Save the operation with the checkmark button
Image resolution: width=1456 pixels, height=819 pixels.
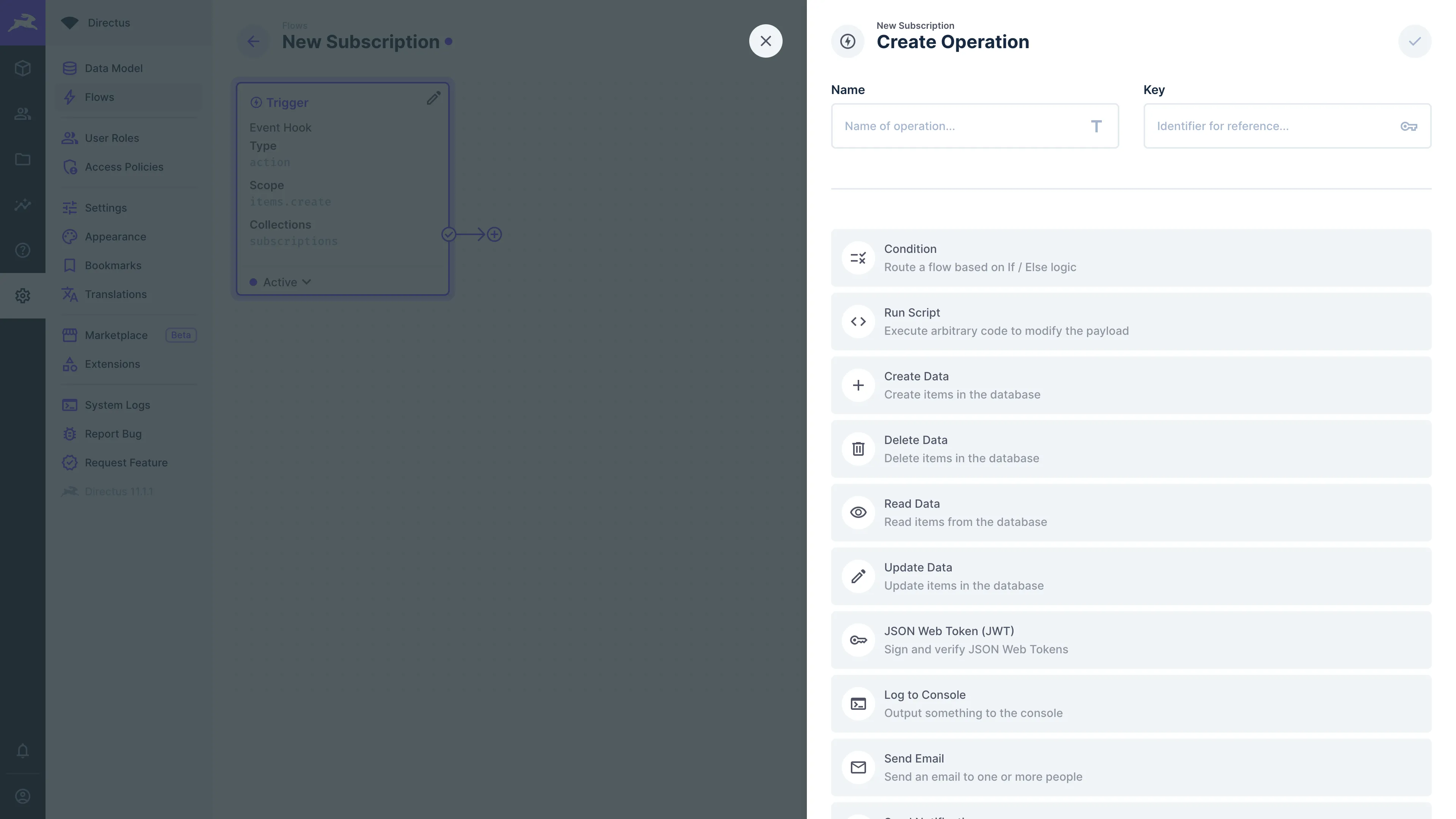click(x=1415, y=41)
